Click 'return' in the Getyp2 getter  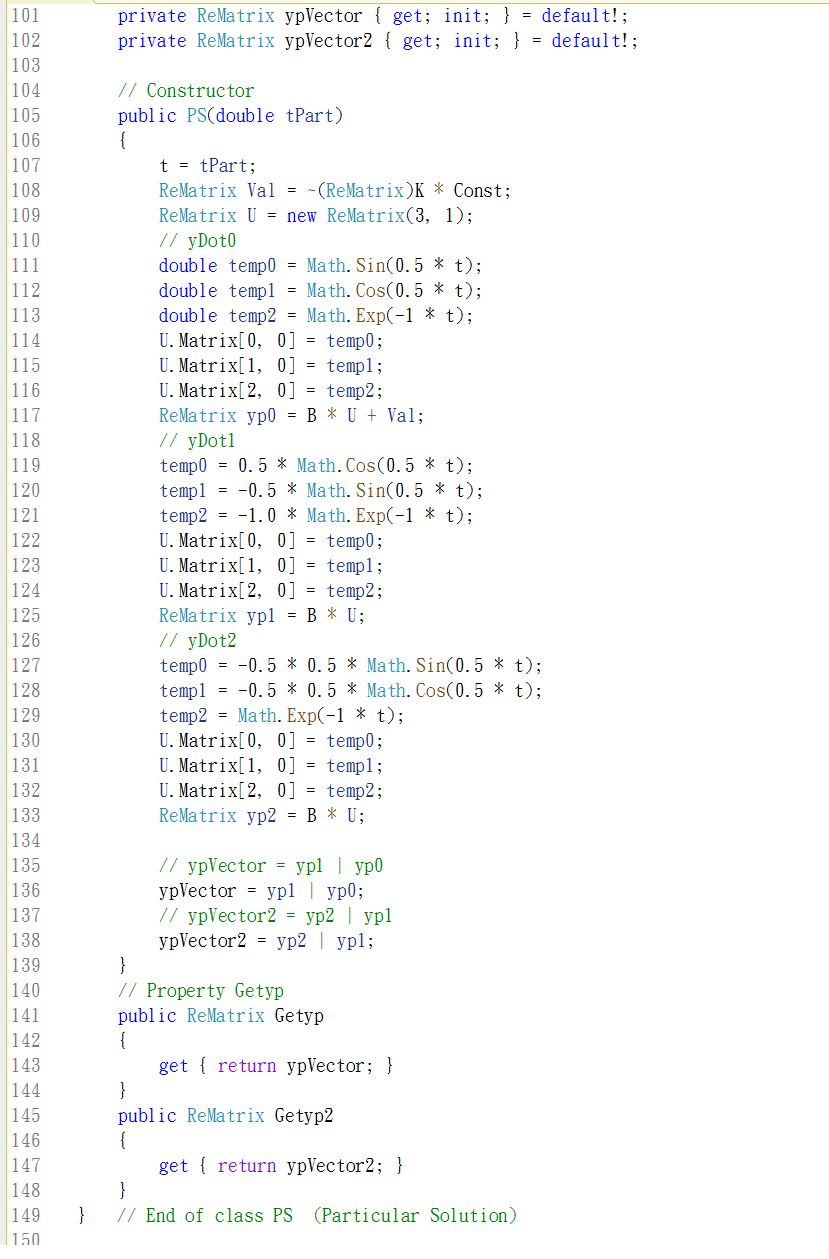(x=247, y=1166)
